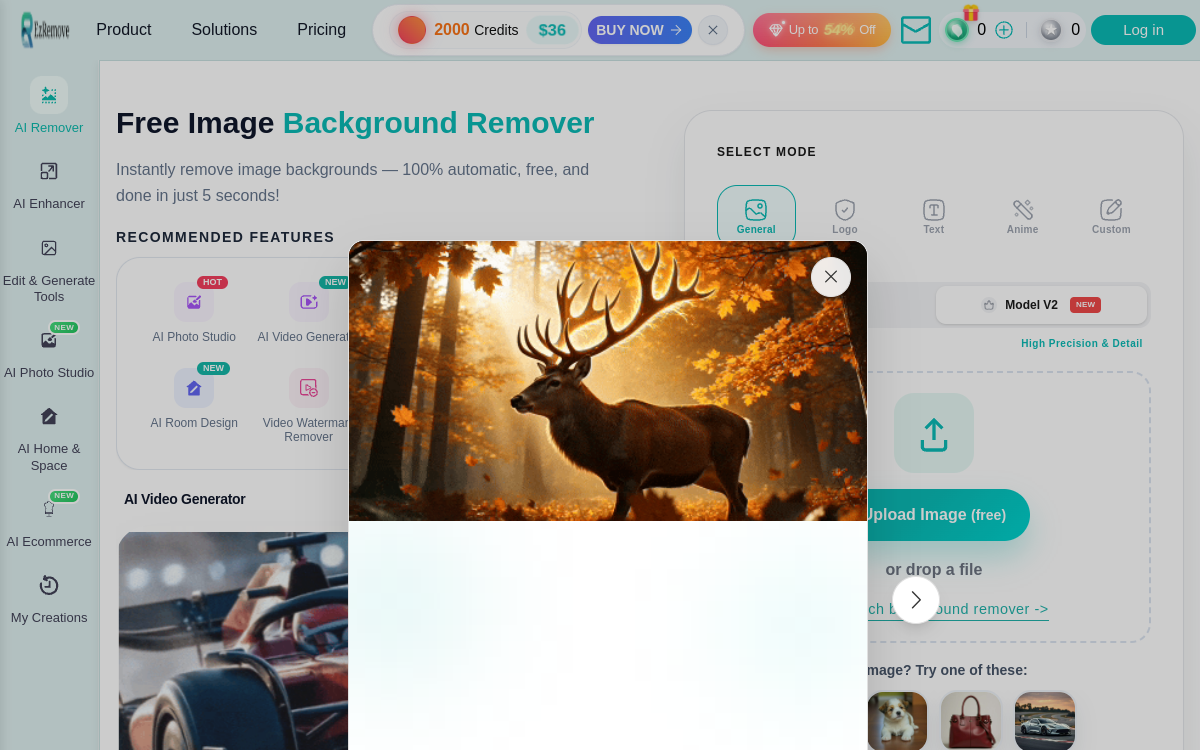Open Edit & Generate Tools in sidebar
Screen dimensions: 1200x750
(49, 271)
